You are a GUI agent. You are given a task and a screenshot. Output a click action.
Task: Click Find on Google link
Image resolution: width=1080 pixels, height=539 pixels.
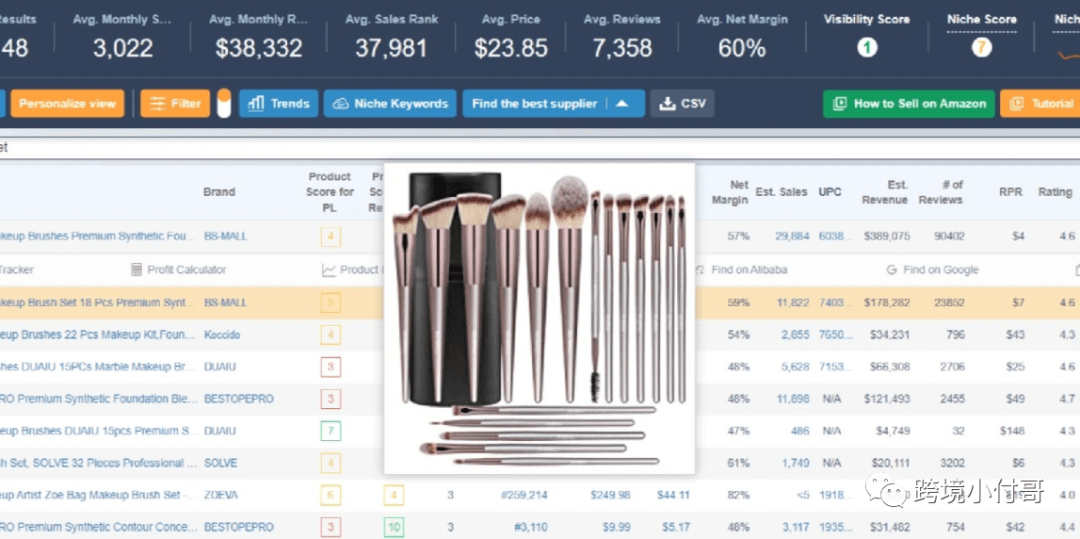[939, 270]
